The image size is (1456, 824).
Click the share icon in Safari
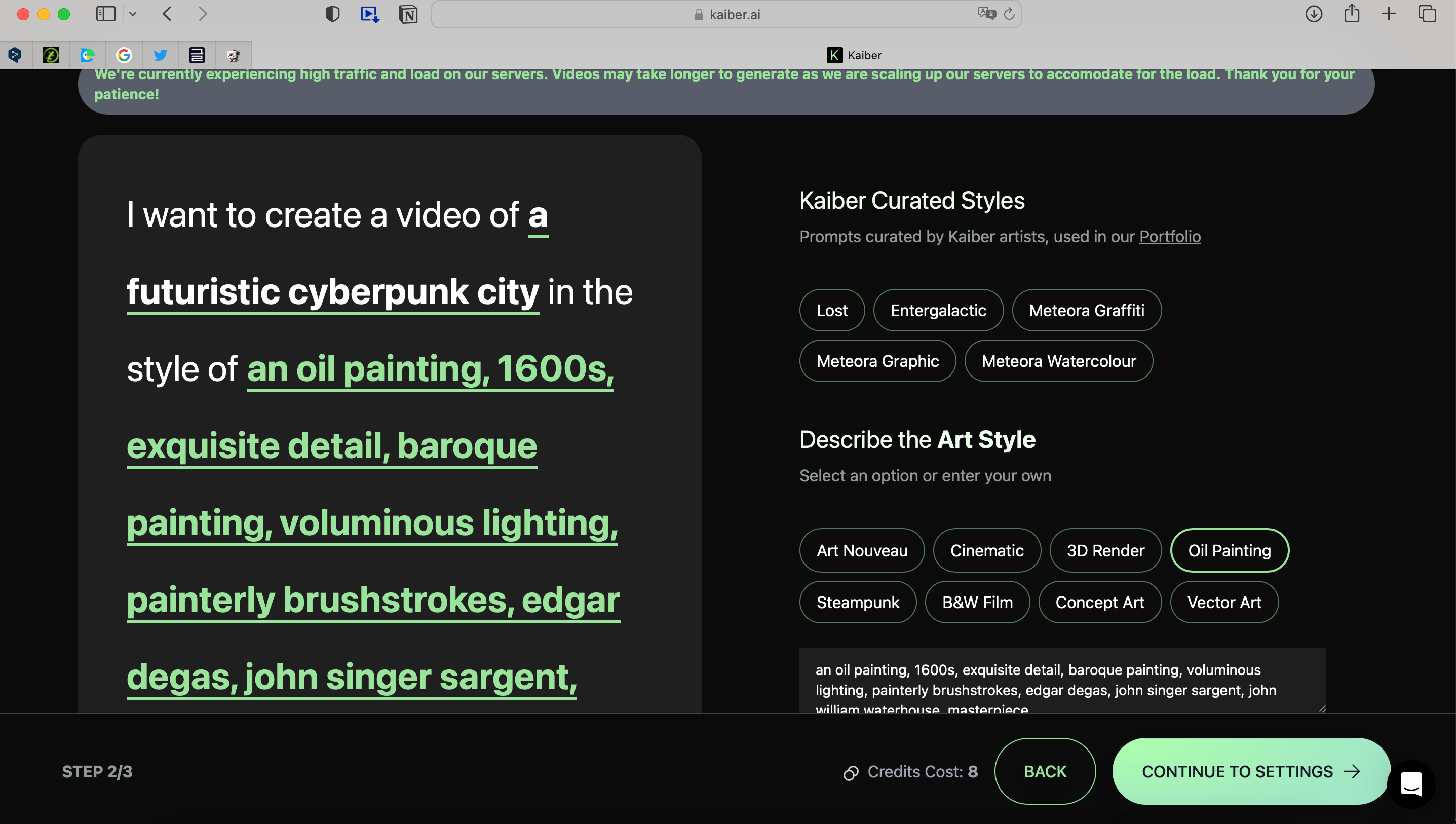point(1351,14)
